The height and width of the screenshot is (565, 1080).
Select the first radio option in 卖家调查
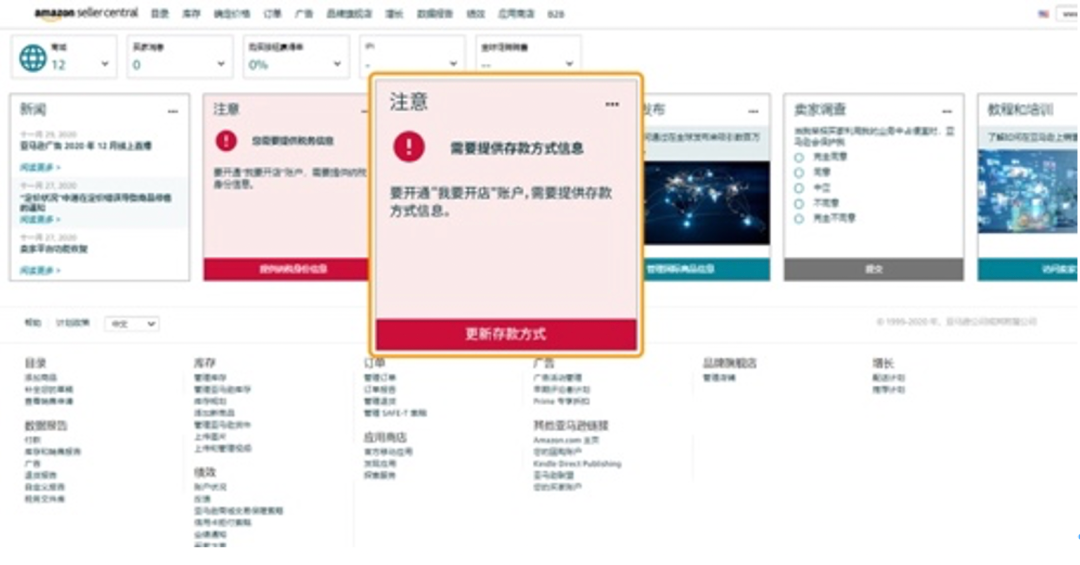[x=799, y=157]
